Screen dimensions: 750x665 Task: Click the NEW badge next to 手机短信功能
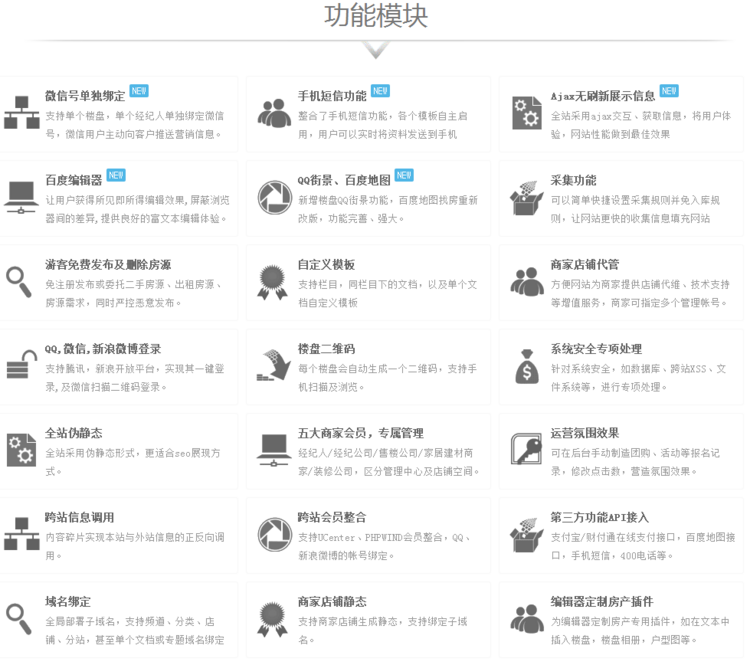(x=380, y=91)
